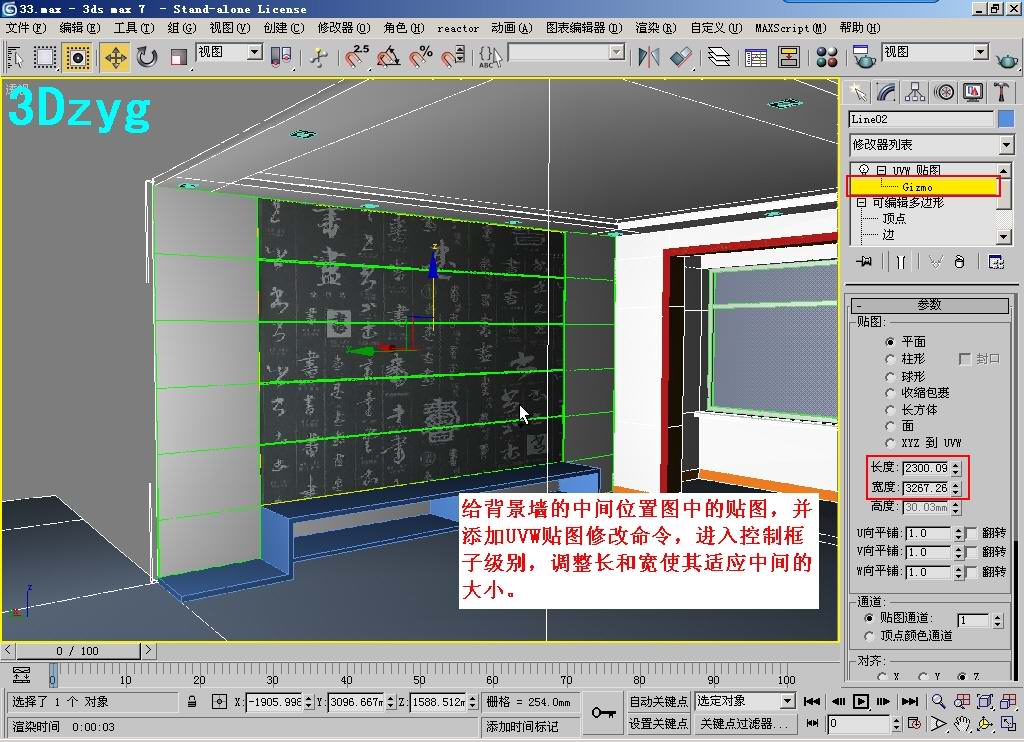Open the Material Editor (colored spheres icon)
This screenshot has height=742, width=1024.
[x=827, y=57]
